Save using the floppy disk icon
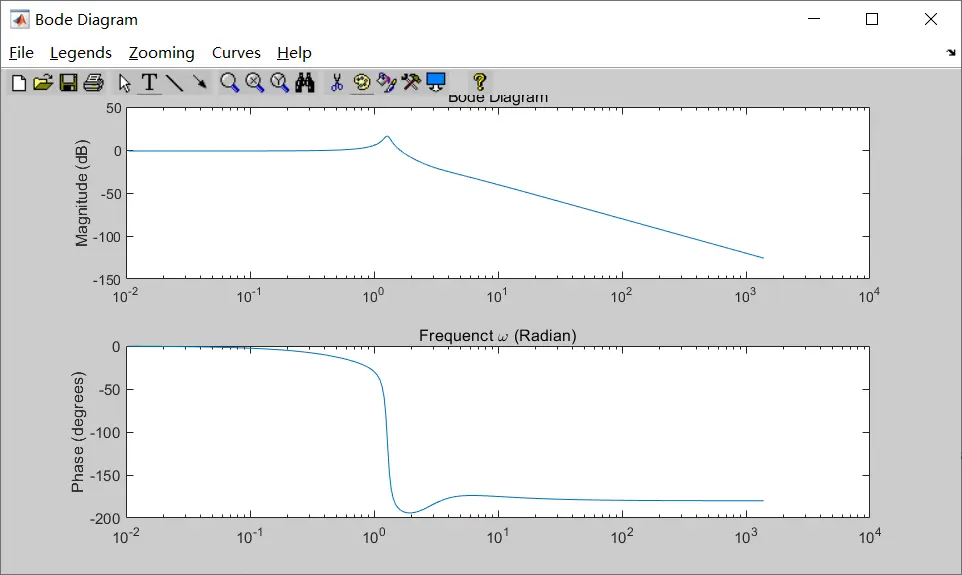Viewport: 962px width, 575px height. (x=68, y=83)
